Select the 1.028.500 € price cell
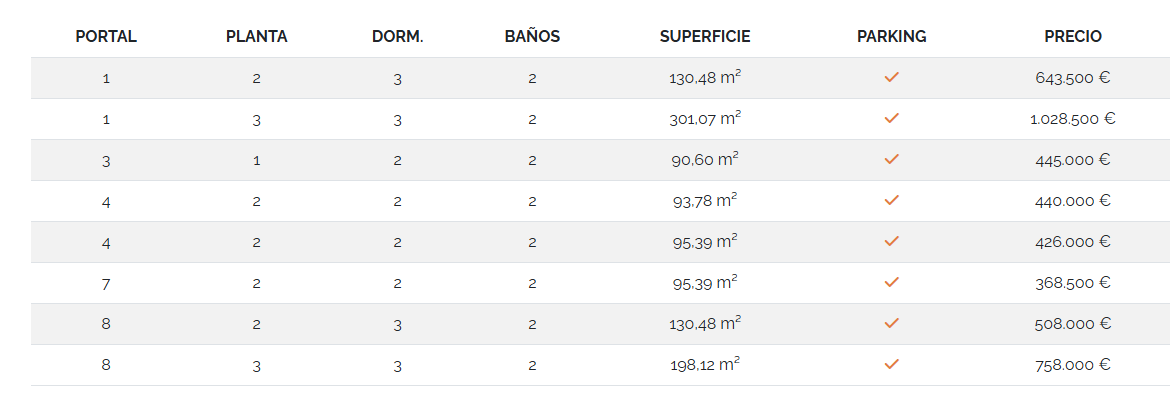Viewport: 1170px width, 398px height. [1073, 119]
